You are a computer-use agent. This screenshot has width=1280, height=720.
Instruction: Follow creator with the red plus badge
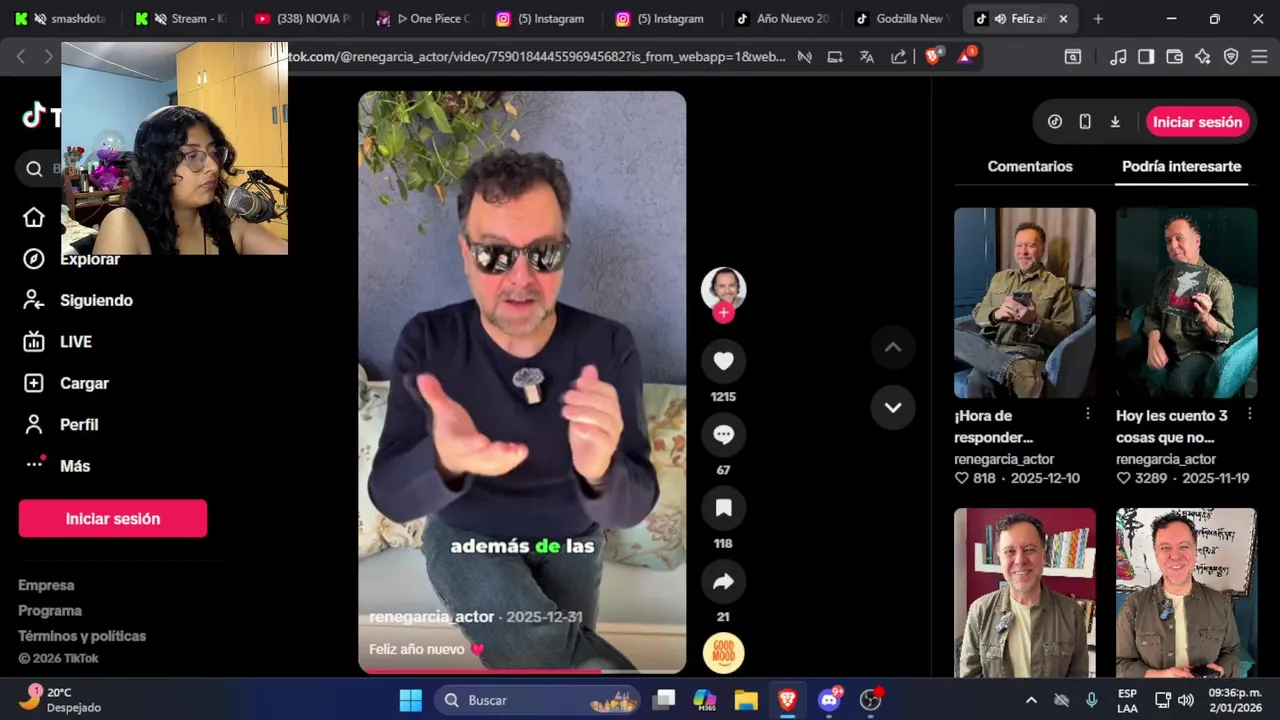click(723, 313)
